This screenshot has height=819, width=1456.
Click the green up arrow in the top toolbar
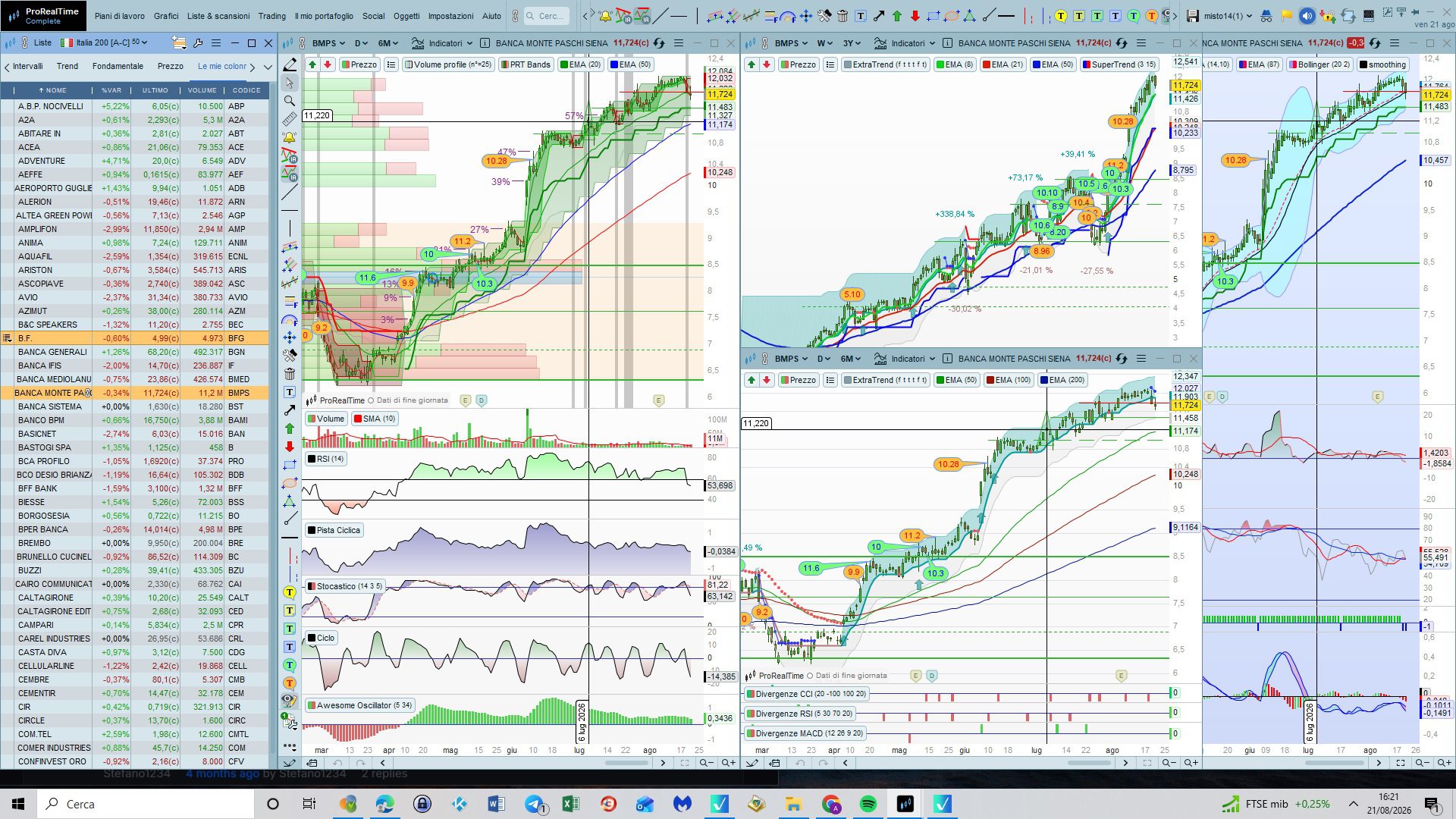pyautogui.click(x=897, y=16)
